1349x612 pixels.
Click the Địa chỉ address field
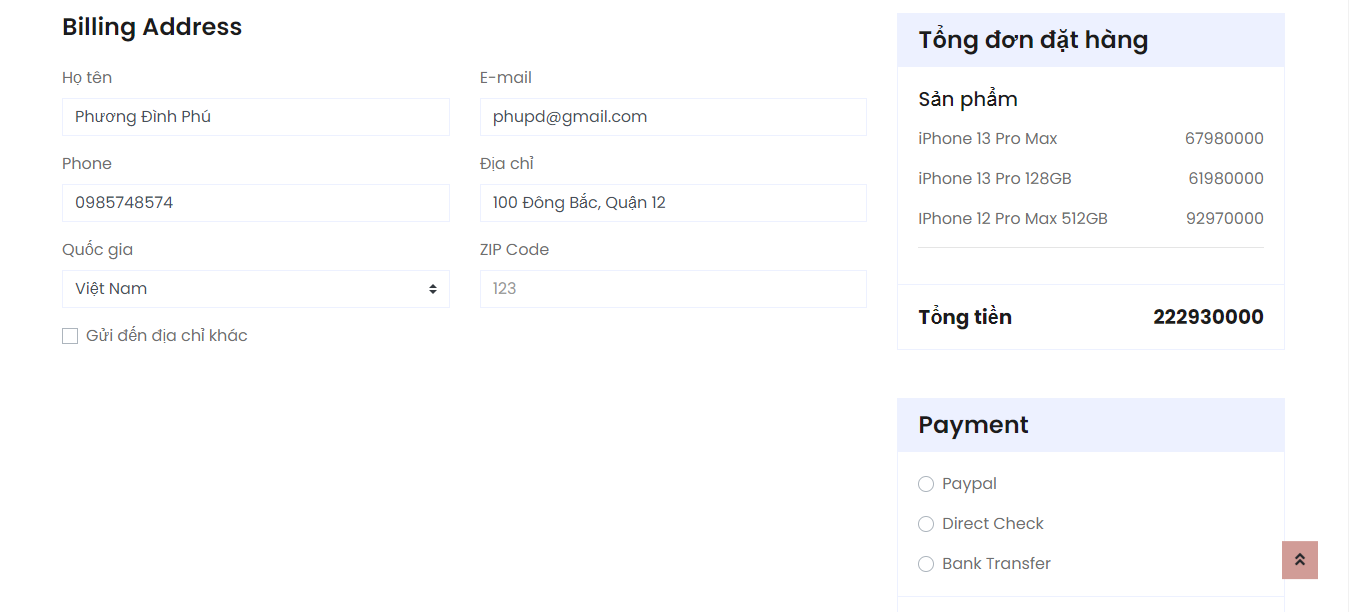click(x=673, y=202)
